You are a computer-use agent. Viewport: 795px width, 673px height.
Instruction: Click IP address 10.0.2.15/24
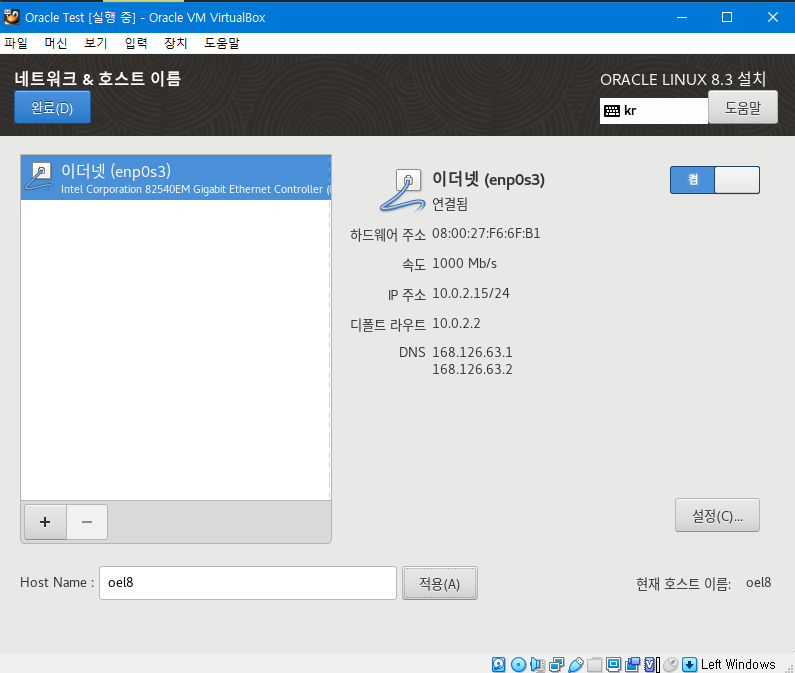coord(471,294)
